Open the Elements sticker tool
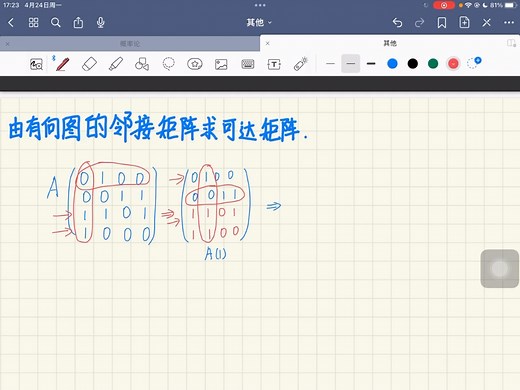Viewport: 520px width, 390px height. (x=195, y=64)
